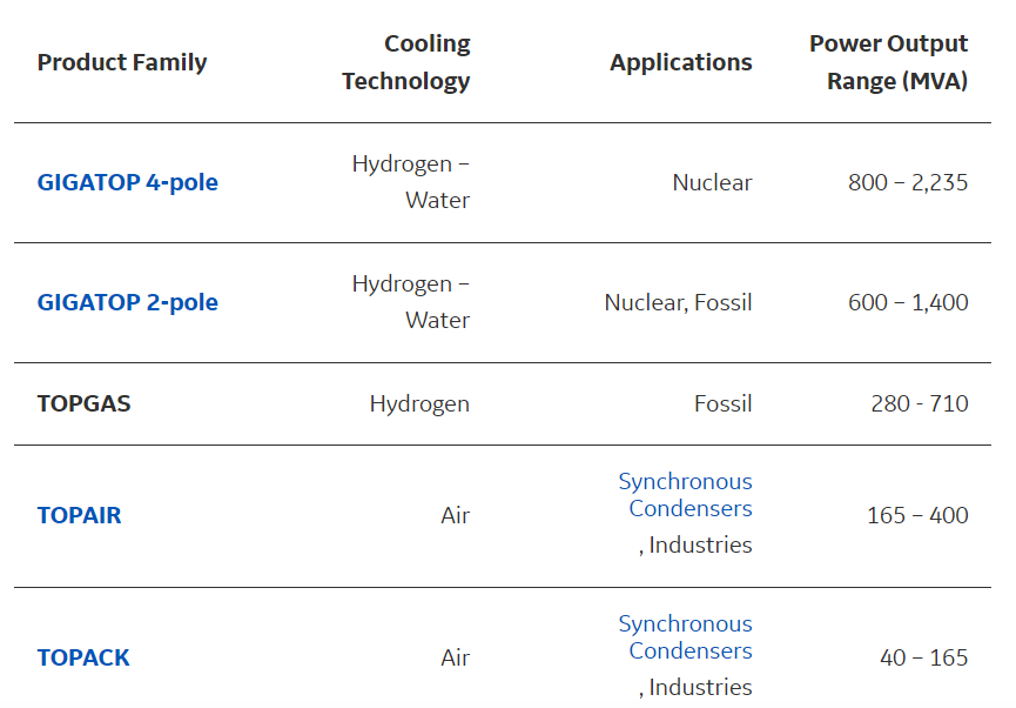Click the 40 – 165 power range value

924,657
